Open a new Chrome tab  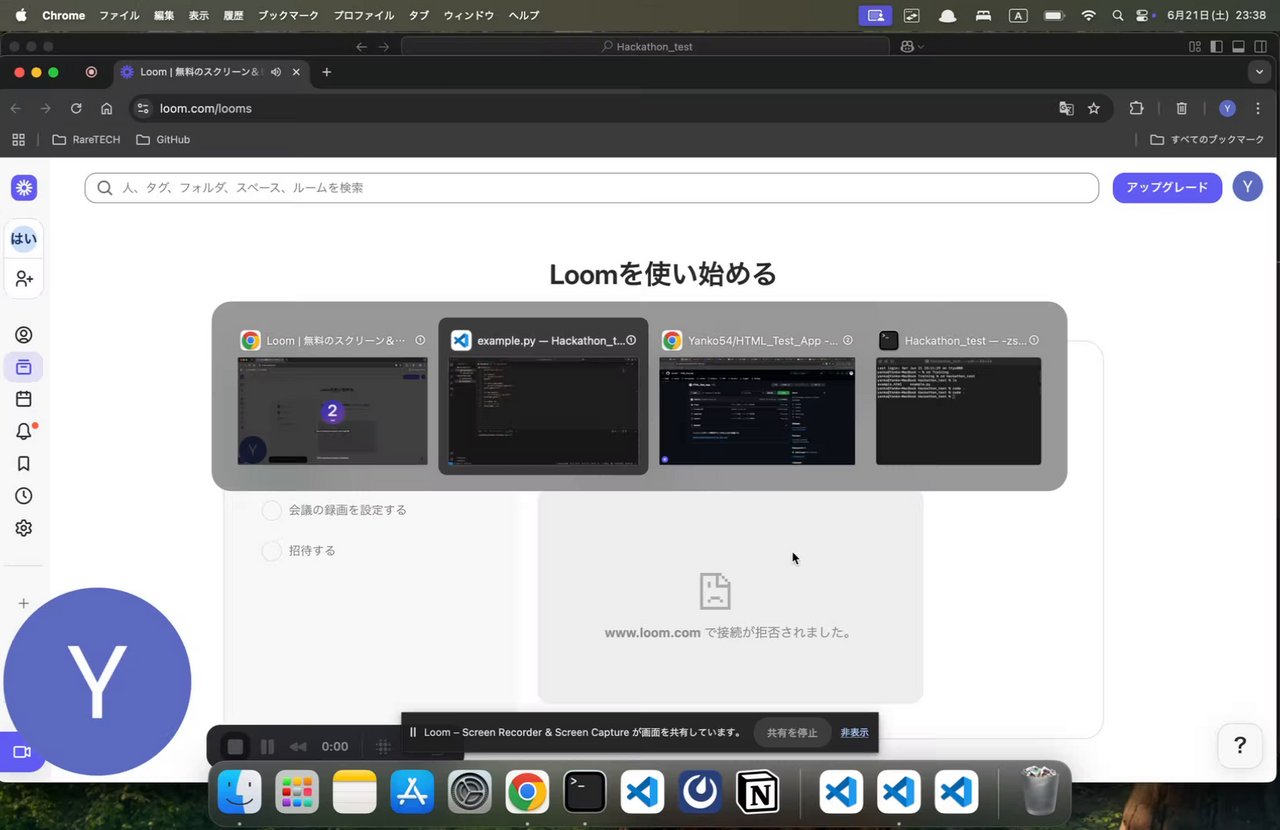326,72
